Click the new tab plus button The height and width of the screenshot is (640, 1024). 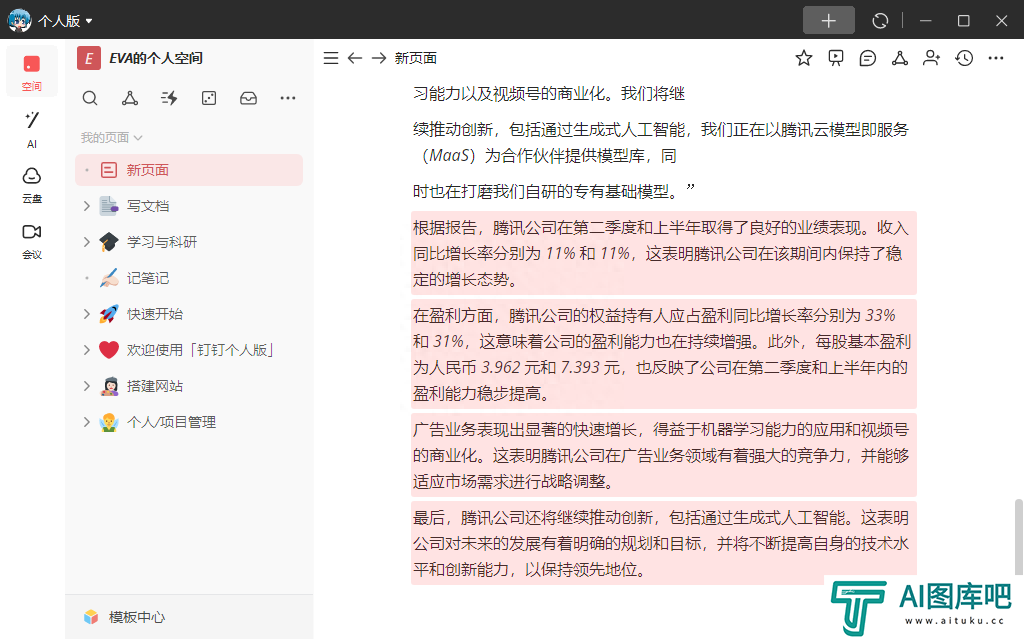tap(829, 20)
